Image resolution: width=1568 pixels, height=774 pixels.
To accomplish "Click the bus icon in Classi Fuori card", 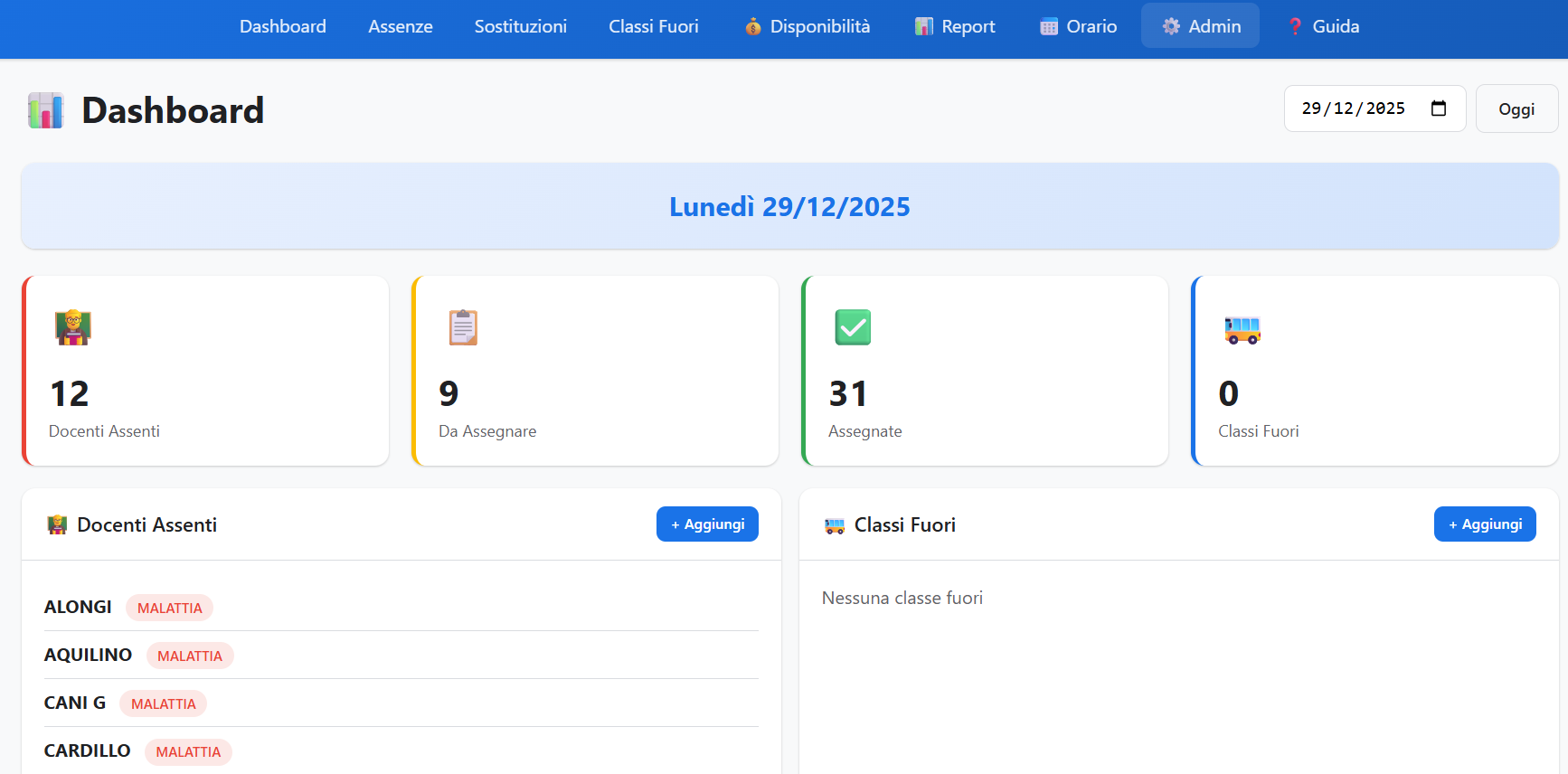I will click(x=1242, y=330).
